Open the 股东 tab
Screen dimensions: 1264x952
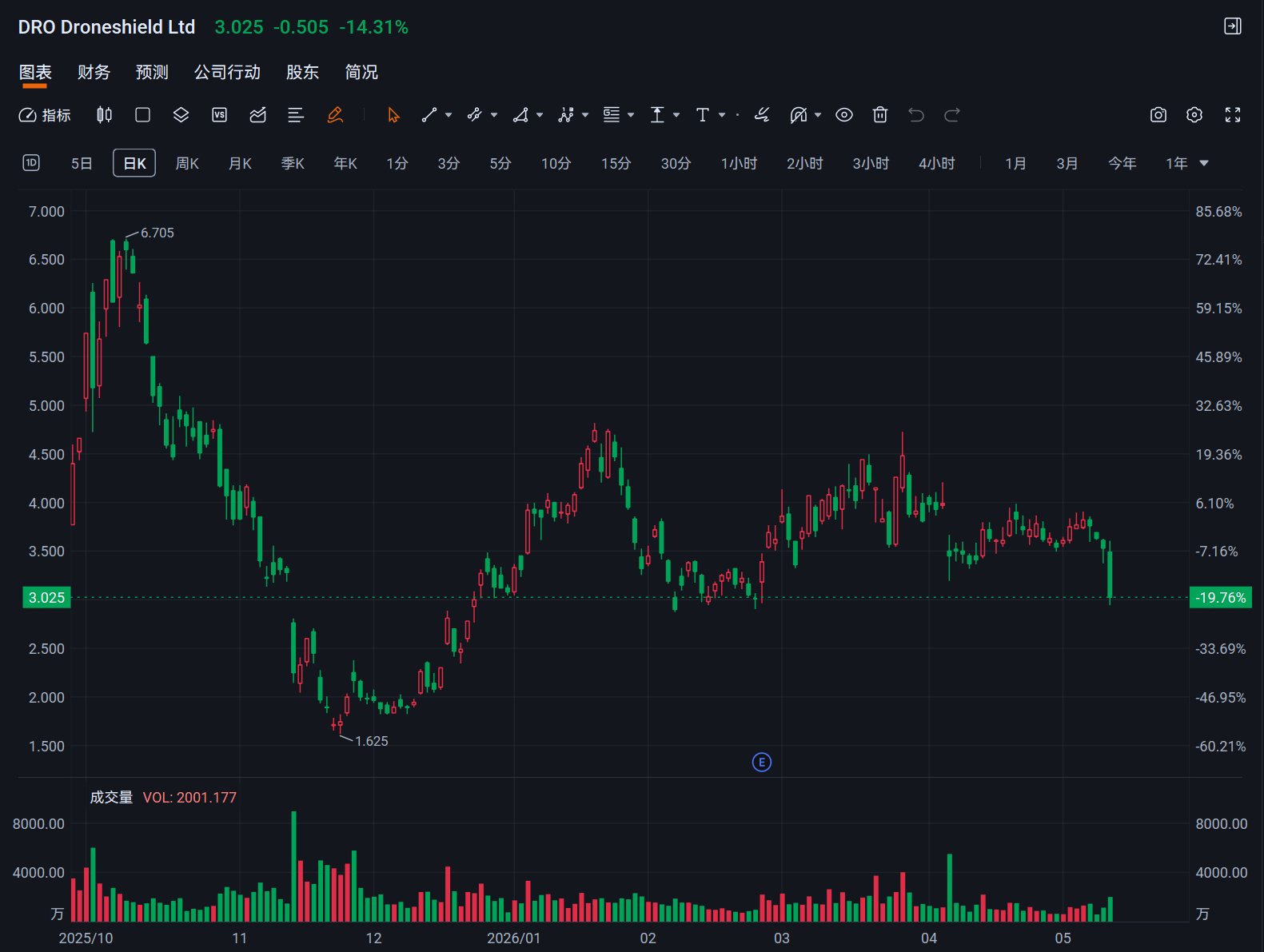302,72
